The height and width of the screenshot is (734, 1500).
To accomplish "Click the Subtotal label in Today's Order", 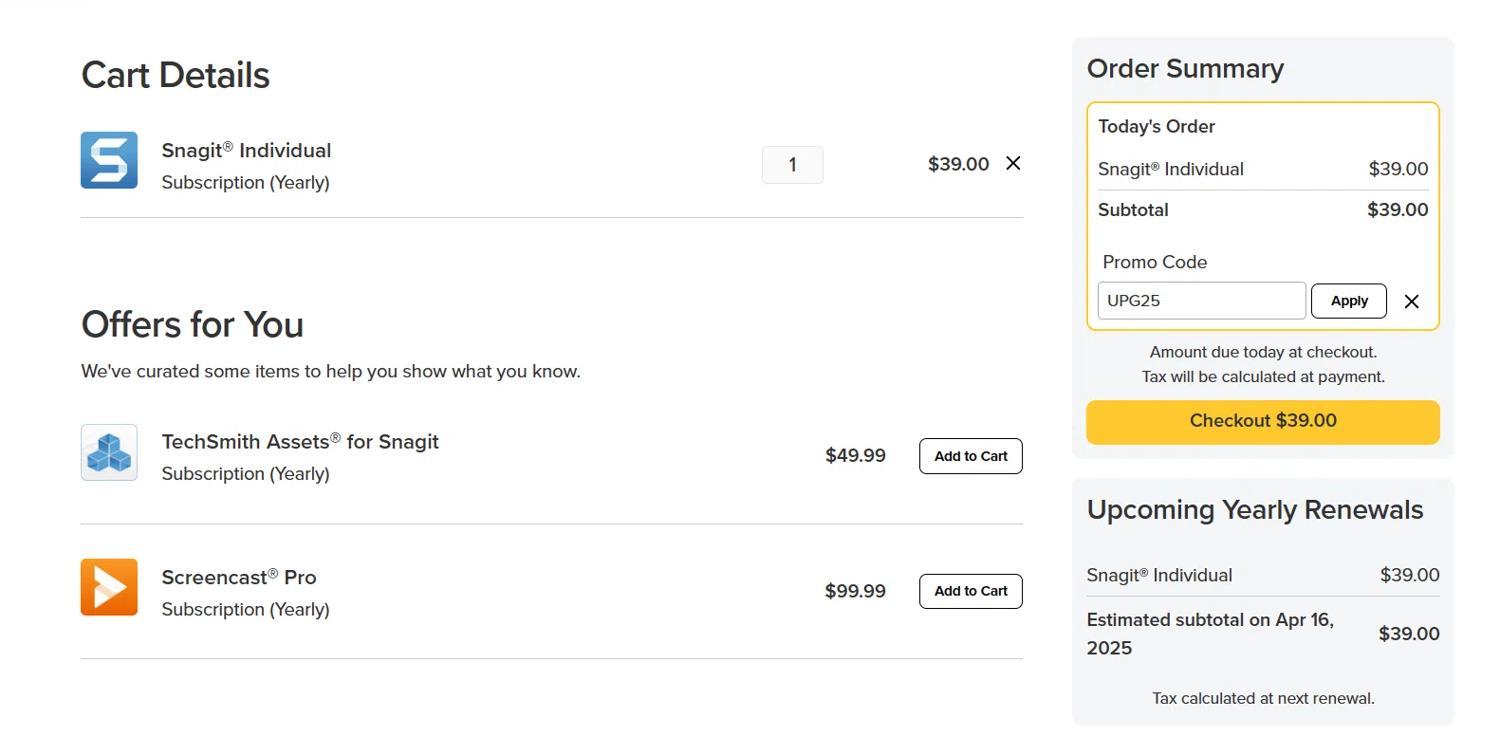I will point(1133,210).
